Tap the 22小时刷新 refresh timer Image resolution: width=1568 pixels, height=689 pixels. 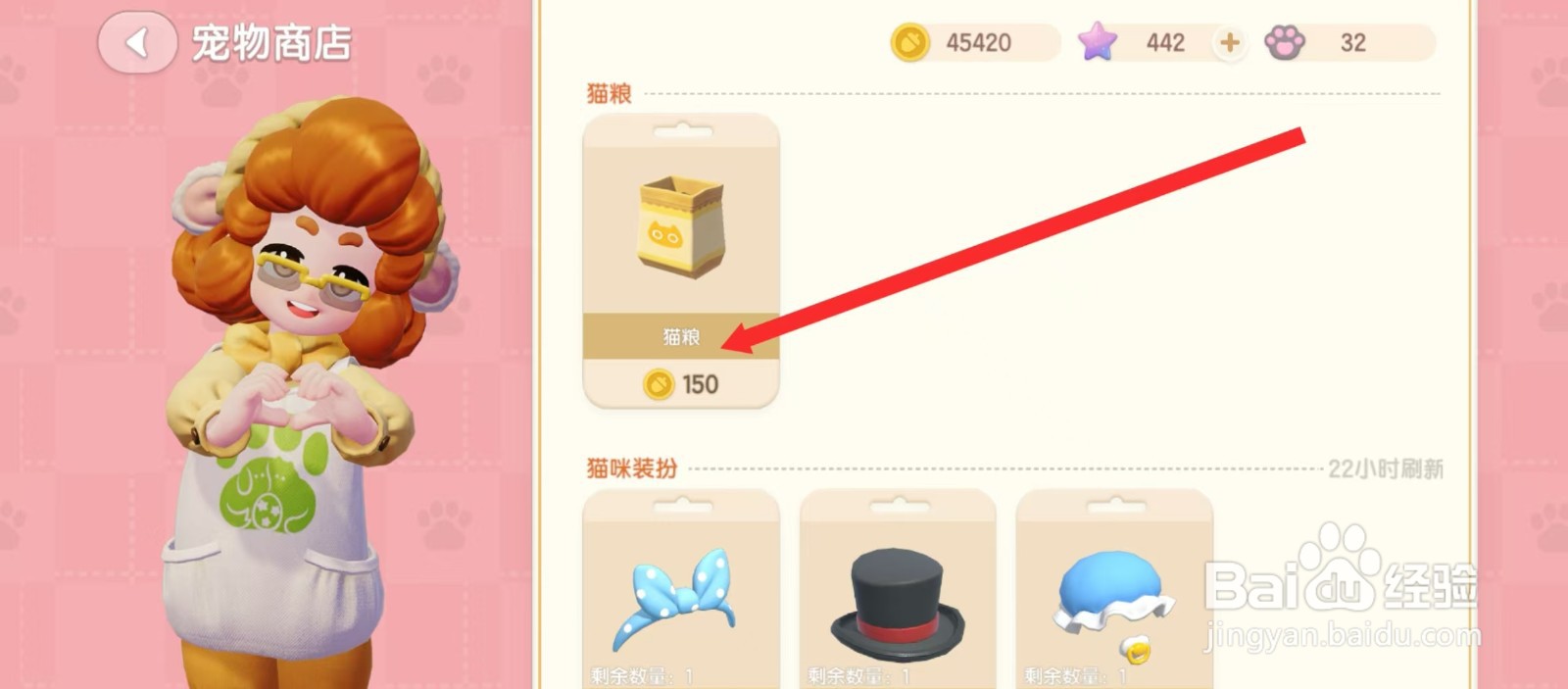pos(1386,468)
